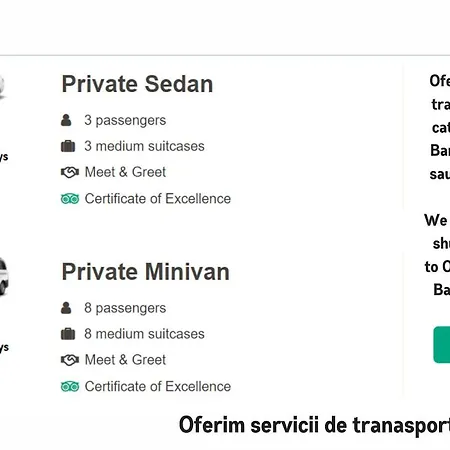This screenshot has width=450, height=450.
Task: Click Minivan's 'Meet & Greet' label
Action: [125, 360]
